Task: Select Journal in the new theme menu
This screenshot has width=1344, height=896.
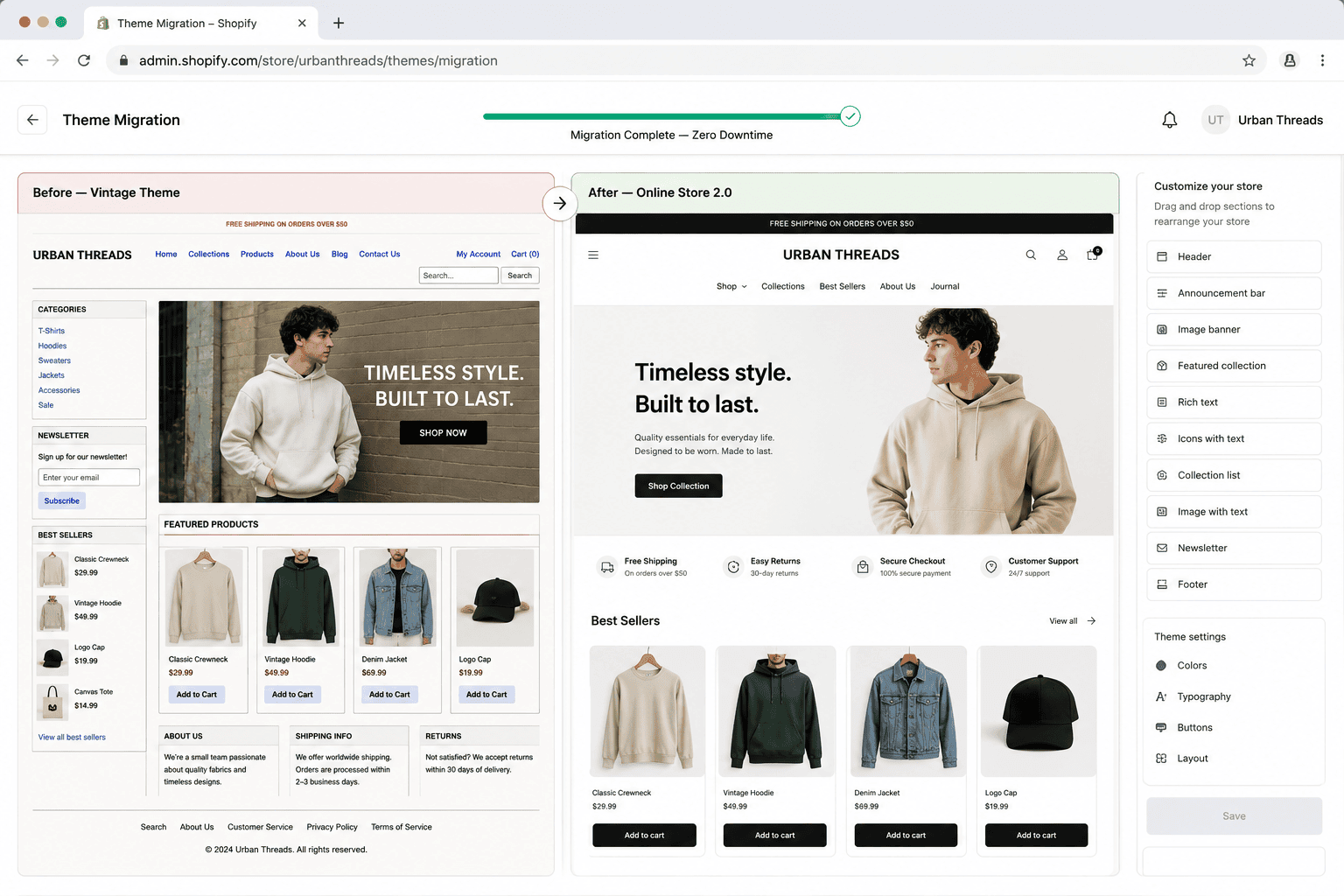Action: (945, 286)
